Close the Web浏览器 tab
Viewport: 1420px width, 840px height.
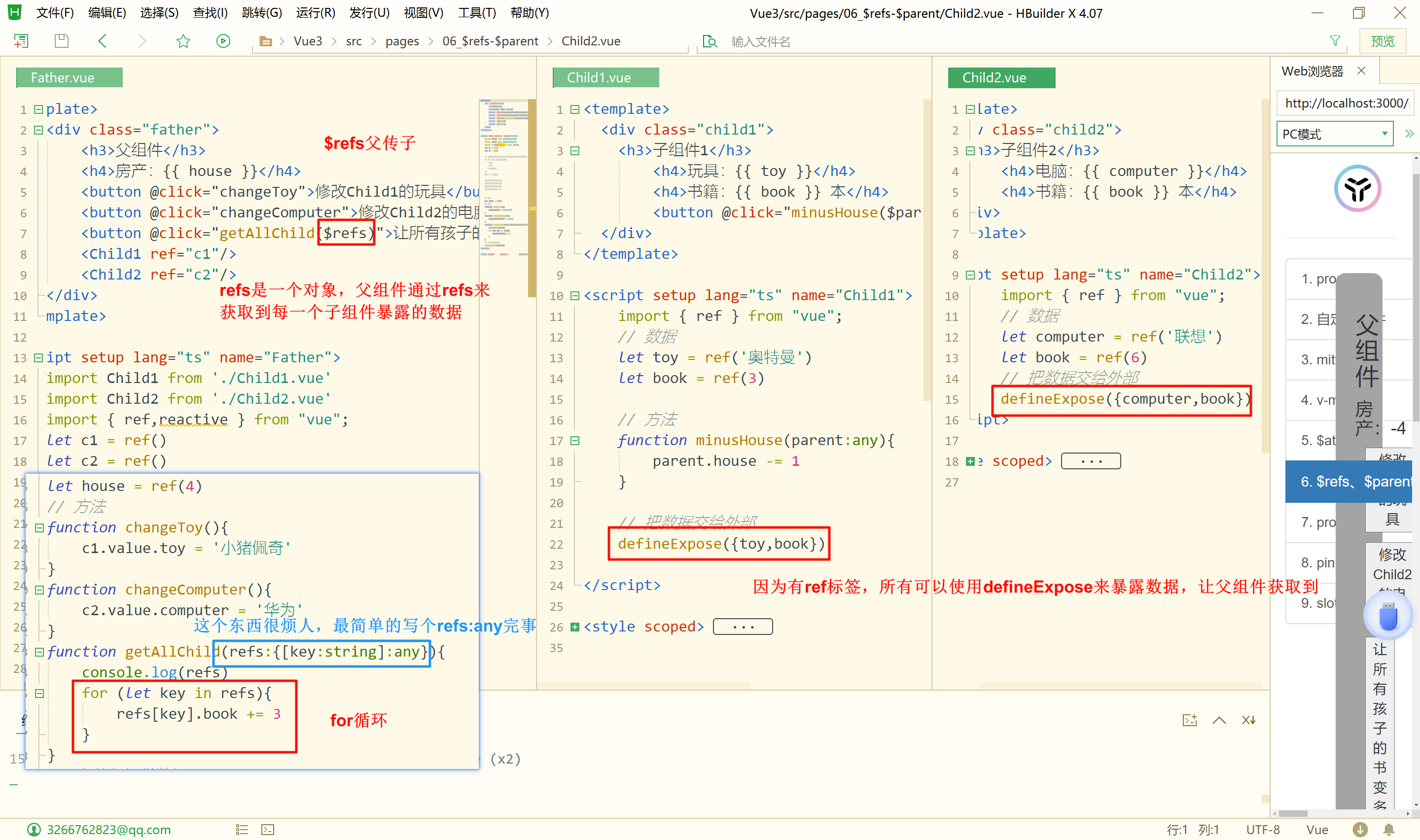point(1361,71)
